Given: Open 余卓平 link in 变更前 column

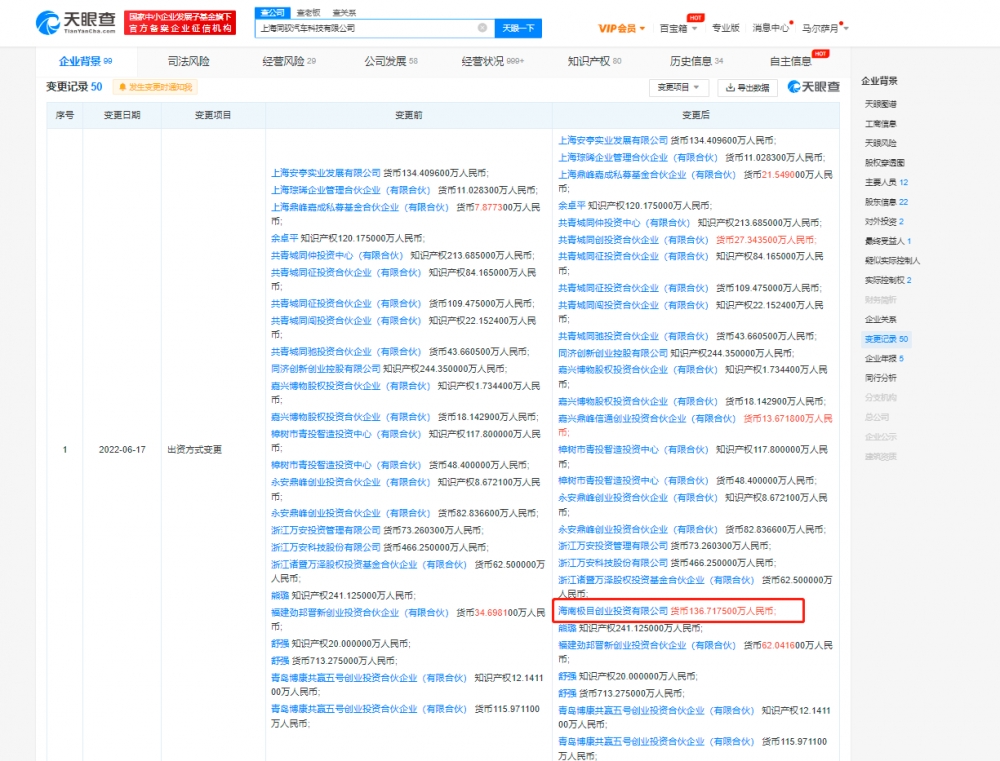Looking at the screenshot, I should click(x=284, y=238).
